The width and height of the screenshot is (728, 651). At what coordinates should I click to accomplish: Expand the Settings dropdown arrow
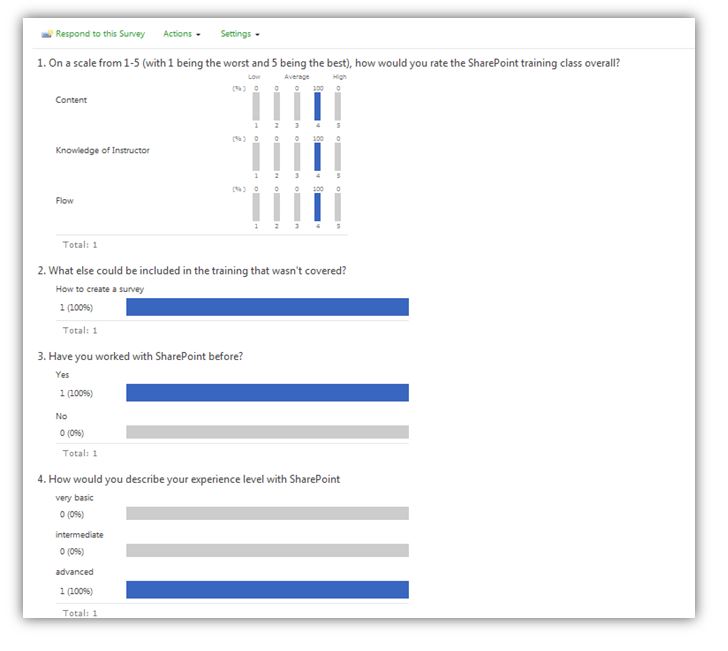coord(257,35)
